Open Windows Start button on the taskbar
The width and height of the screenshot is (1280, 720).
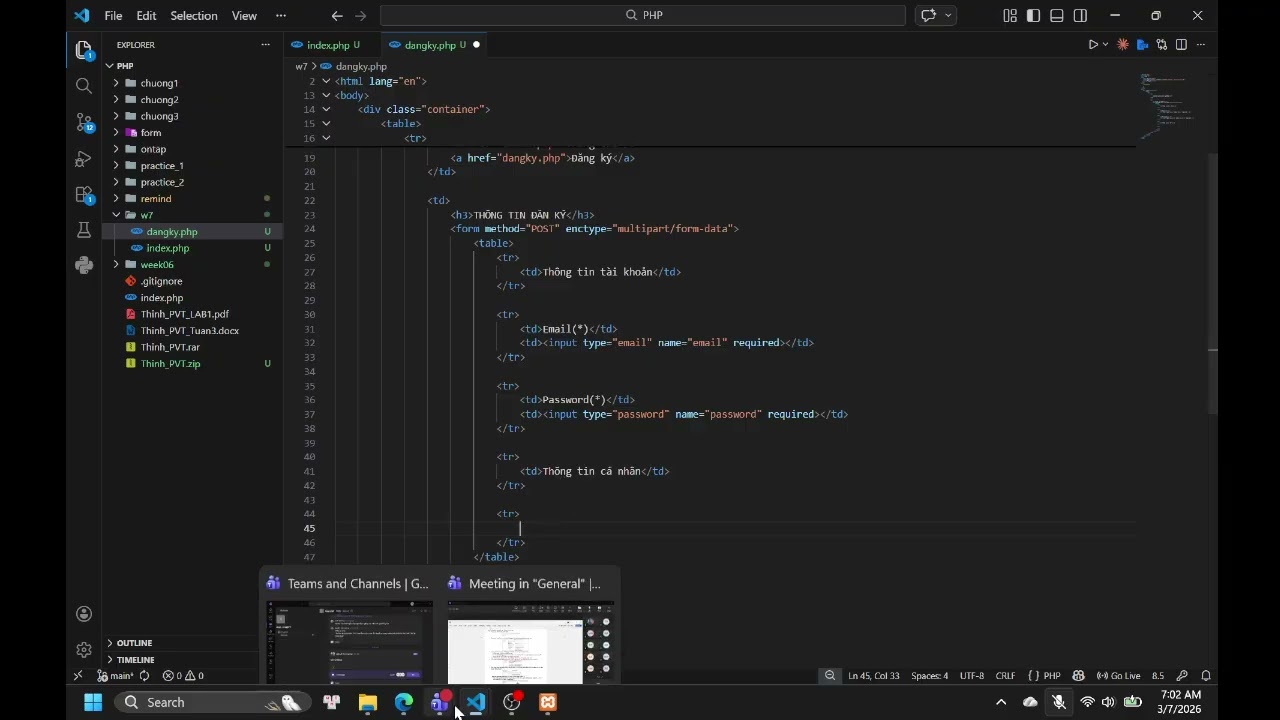pos(93,702)
